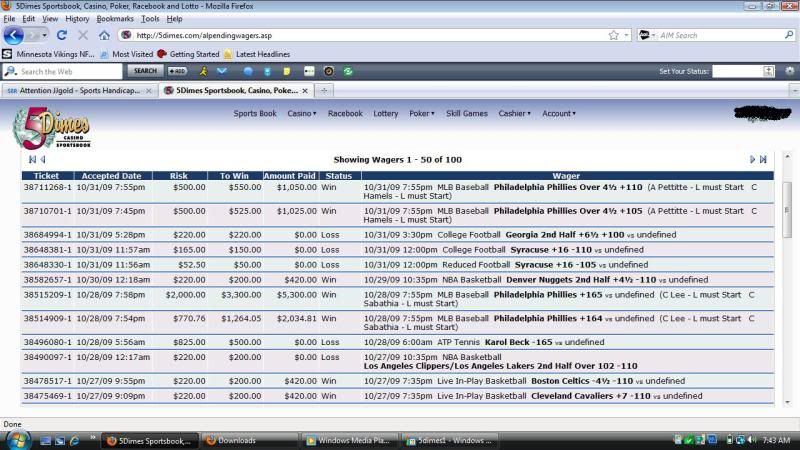Click the Set Your Status input box
This screenshot has width=800, height=450.
tap(737, 71)
